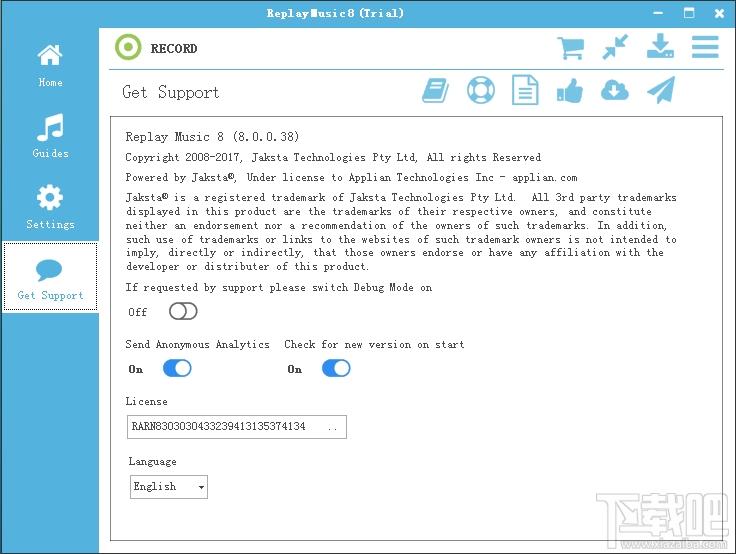
Task: Open the document log icon
Action: coord(525,90)
